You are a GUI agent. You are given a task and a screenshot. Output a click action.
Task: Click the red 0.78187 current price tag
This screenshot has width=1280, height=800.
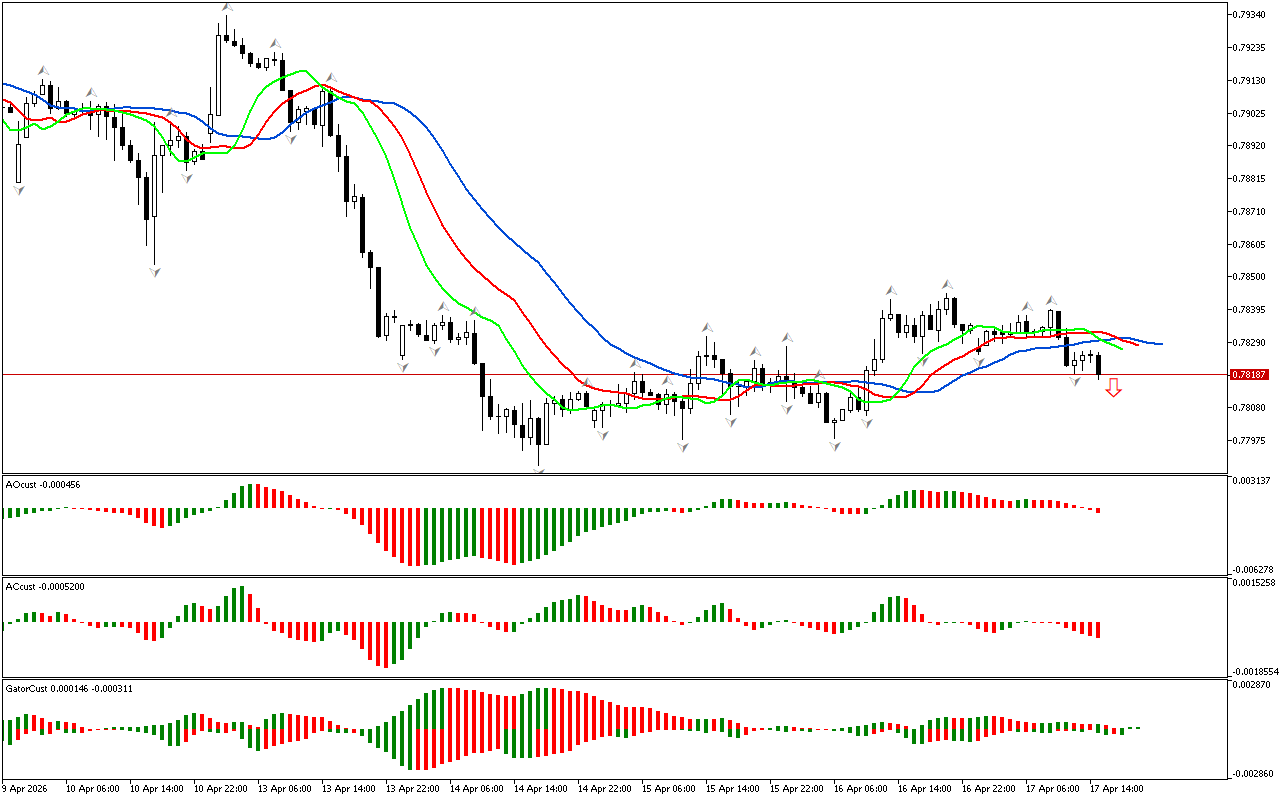(1250, 374)
